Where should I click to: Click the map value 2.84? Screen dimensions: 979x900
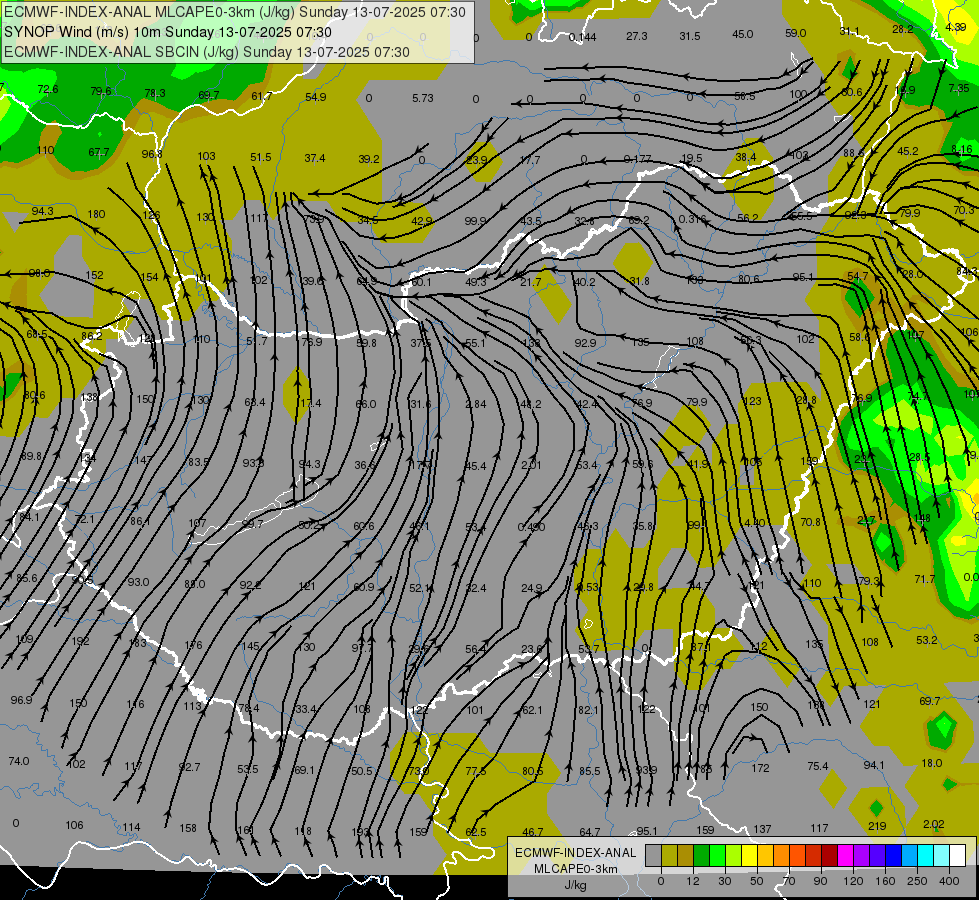[x=476, y=404]
